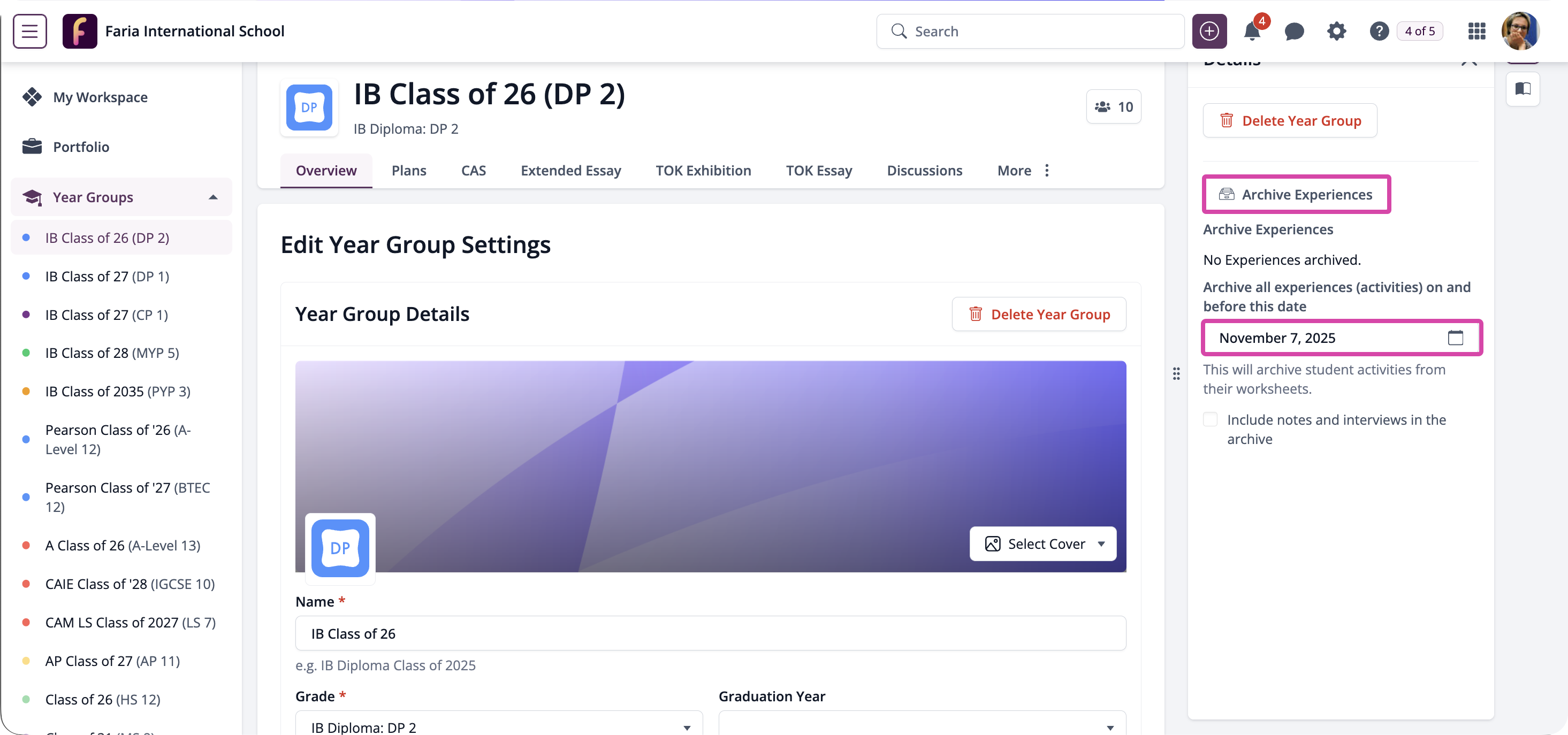Screen dimensions: 1568x735
Task: Click the archive date field November 7, 2025
Action: click(x=1342, y=338)
